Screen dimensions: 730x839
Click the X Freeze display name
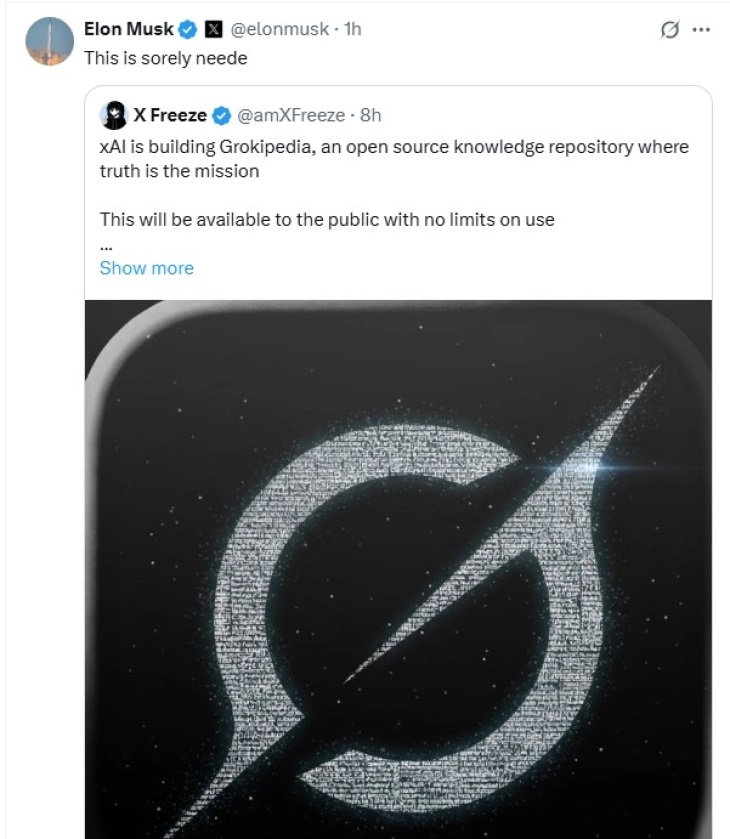pyautogui.click(x=170, y=116)
